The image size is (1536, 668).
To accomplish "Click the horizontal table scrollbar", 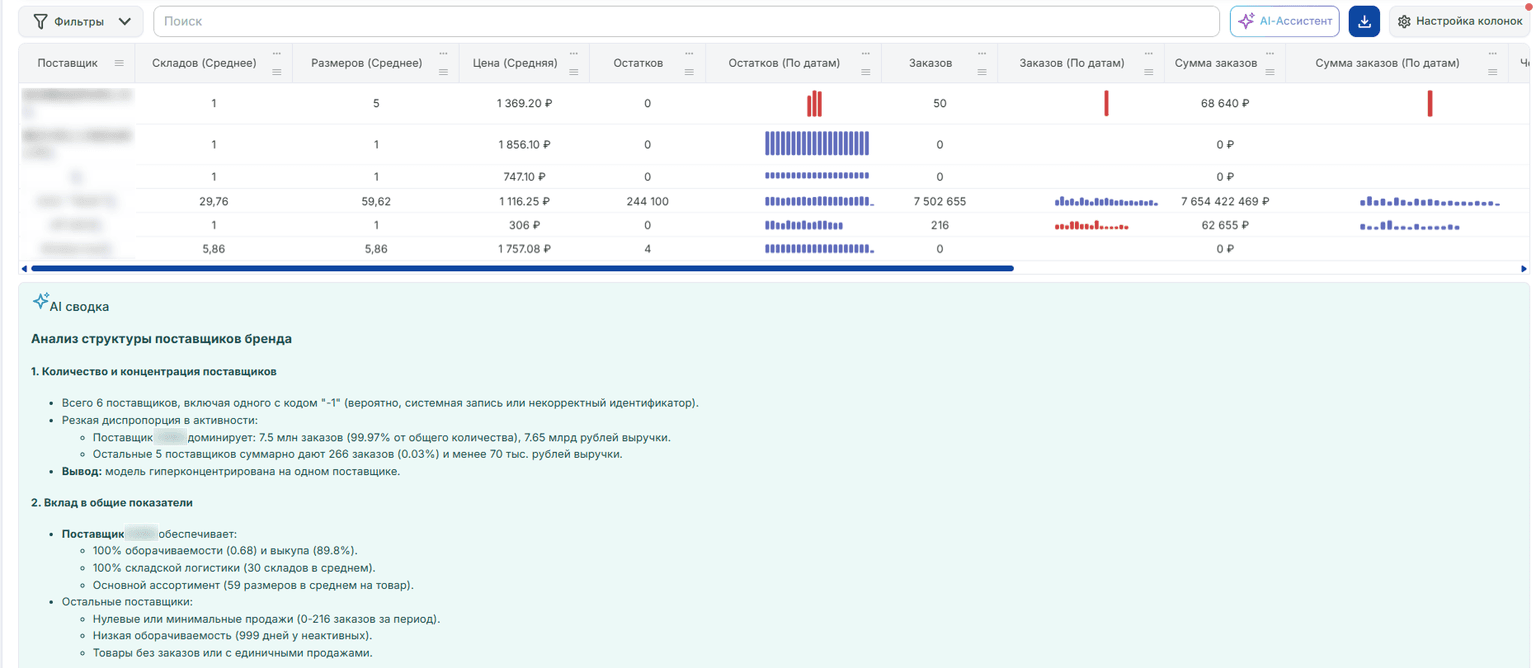I will (523, 269).
